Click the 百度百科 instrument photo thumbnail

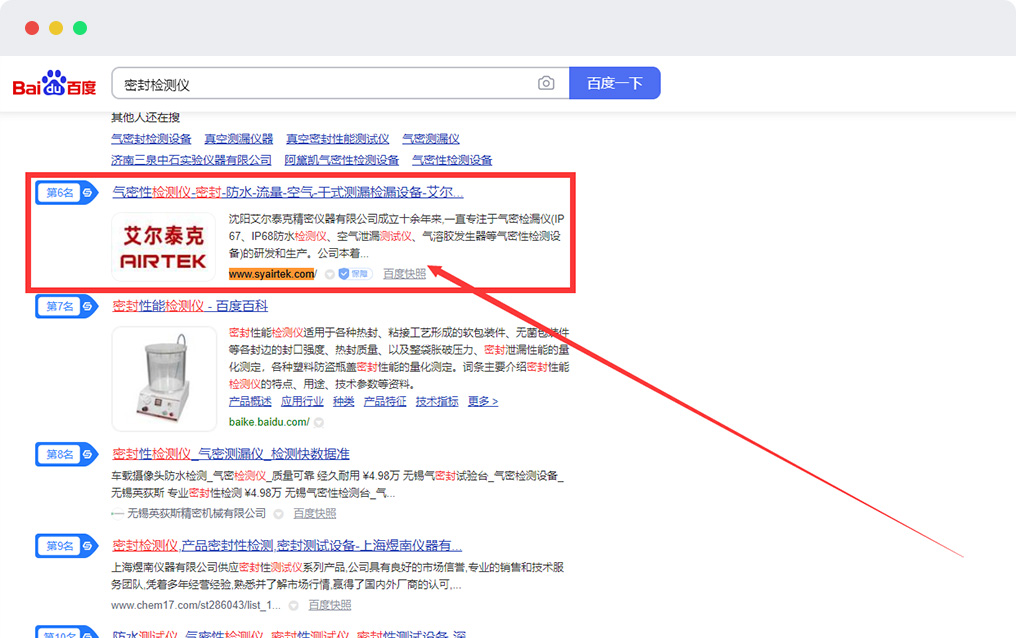[164, 379]
